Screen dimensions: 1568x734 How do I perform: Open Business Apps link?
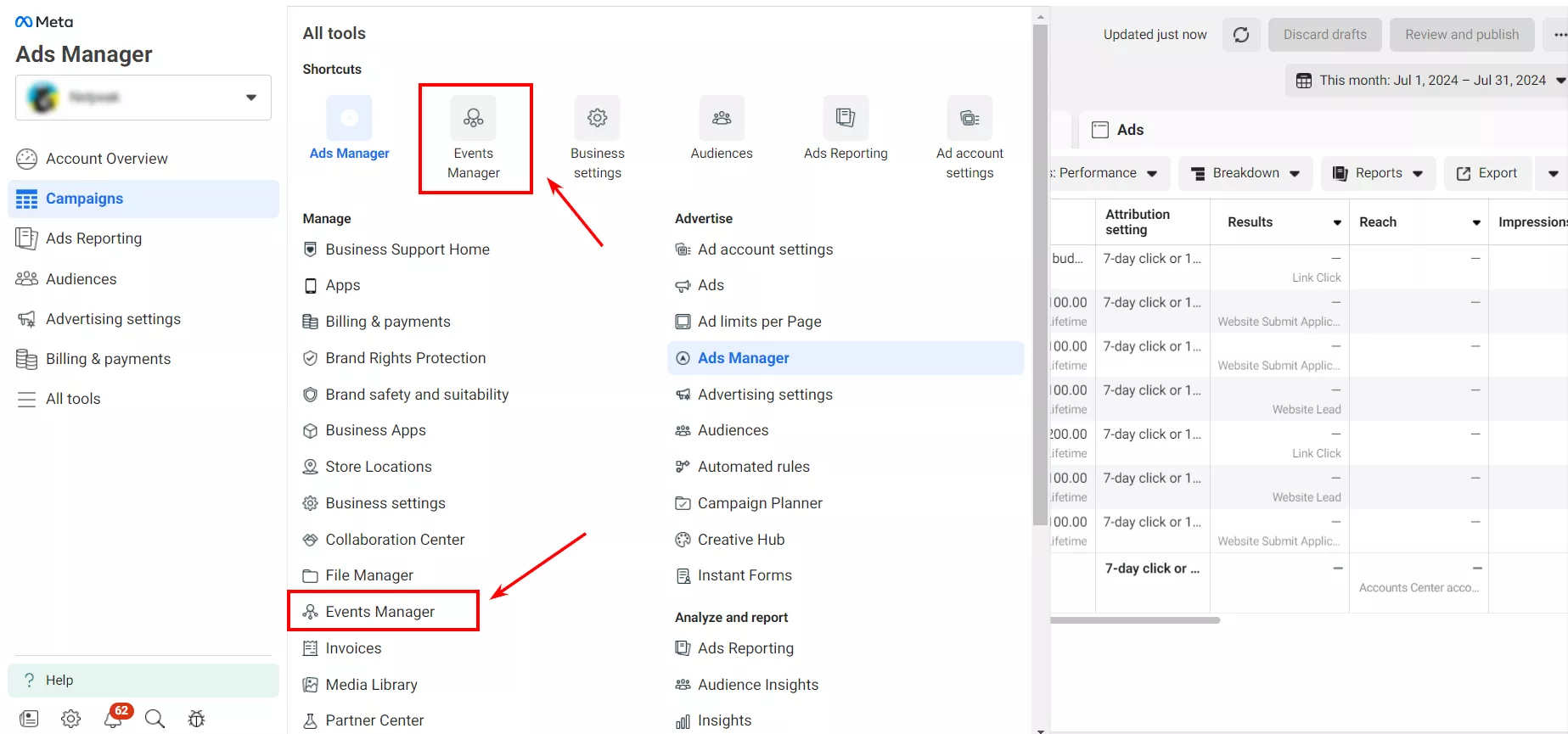tap(375, 430)
